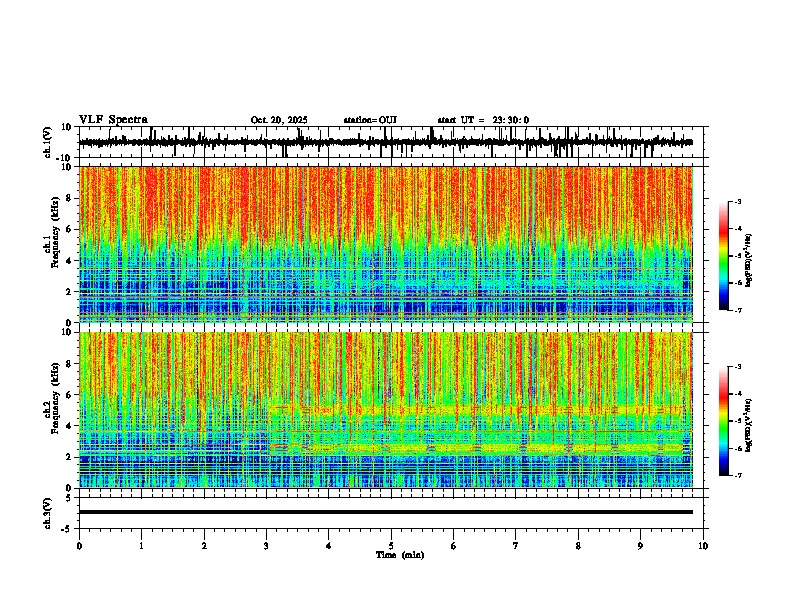Click the 'Time (min)' axis label
Viewport: 792px width, 612px height.
coord(400,555)
